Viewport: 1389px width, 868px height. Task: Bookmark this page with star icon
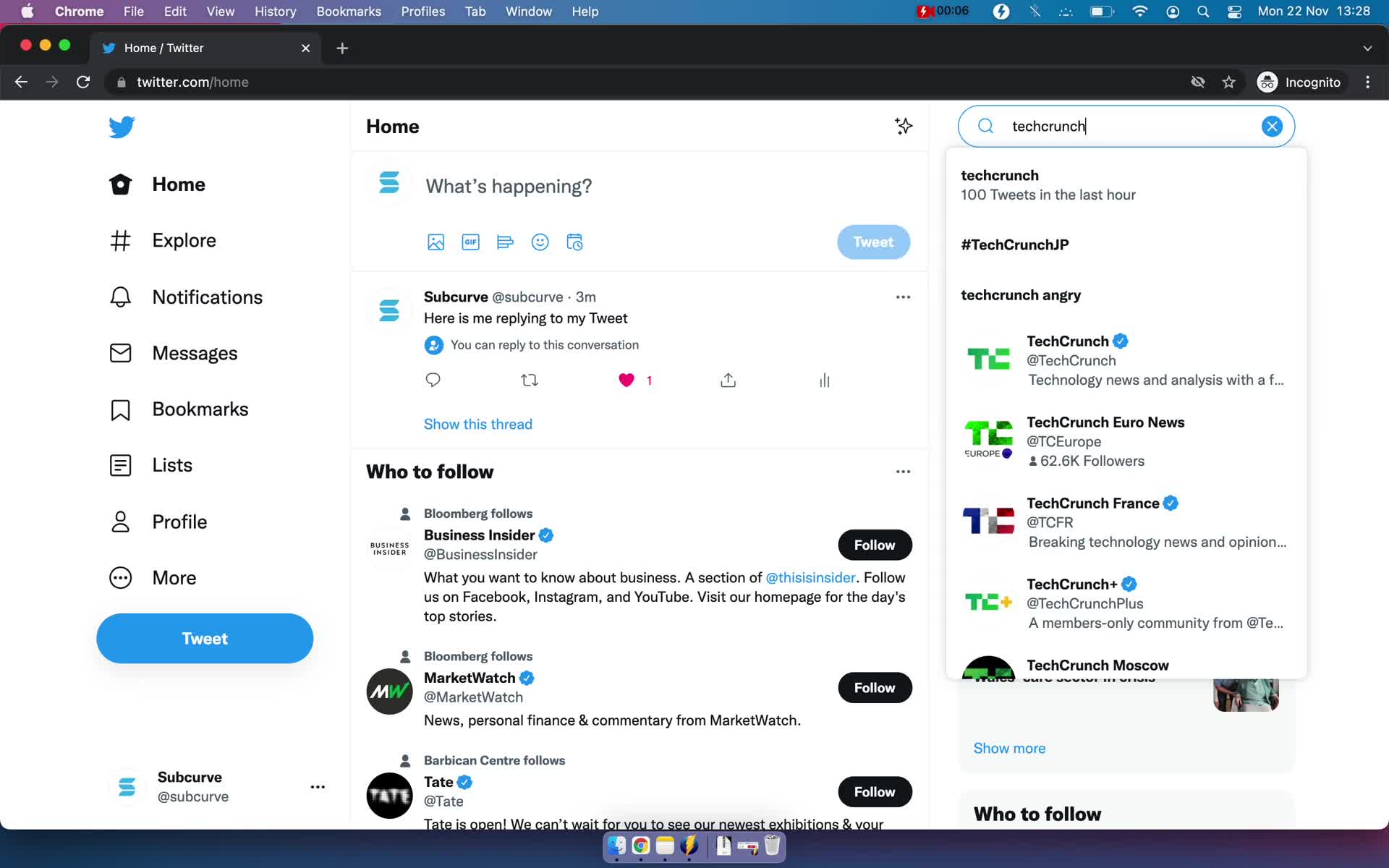(x=1228, y=82)
